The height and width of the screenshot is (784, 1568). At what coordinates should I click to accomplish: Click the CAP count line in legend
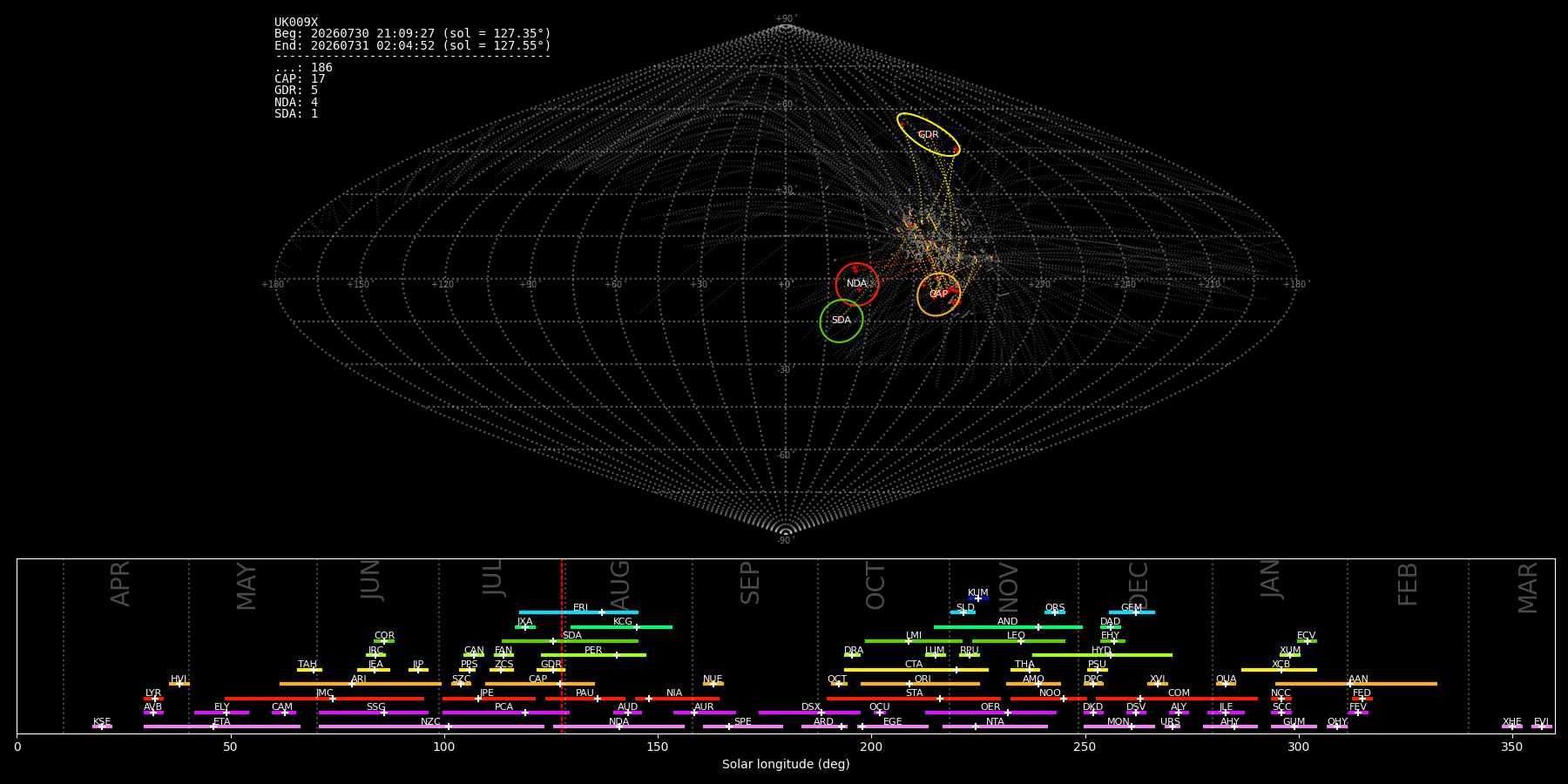tap(300, 79)
